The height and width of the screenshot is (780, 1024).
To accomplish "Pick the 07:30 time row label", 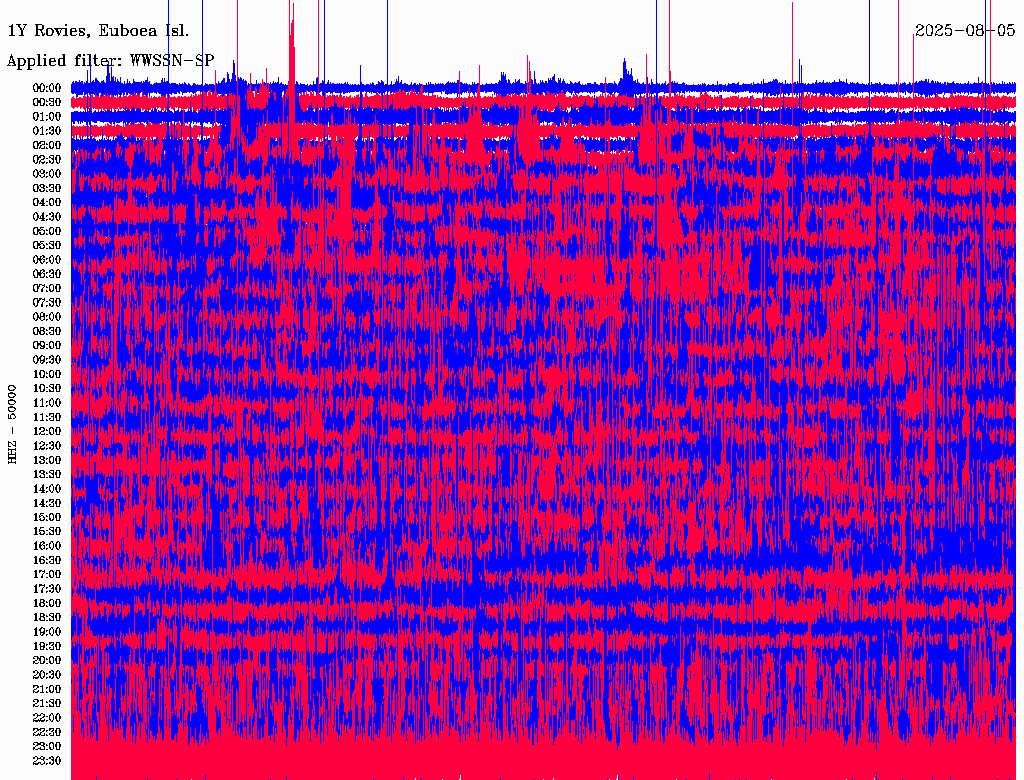I will coord(46,303).
